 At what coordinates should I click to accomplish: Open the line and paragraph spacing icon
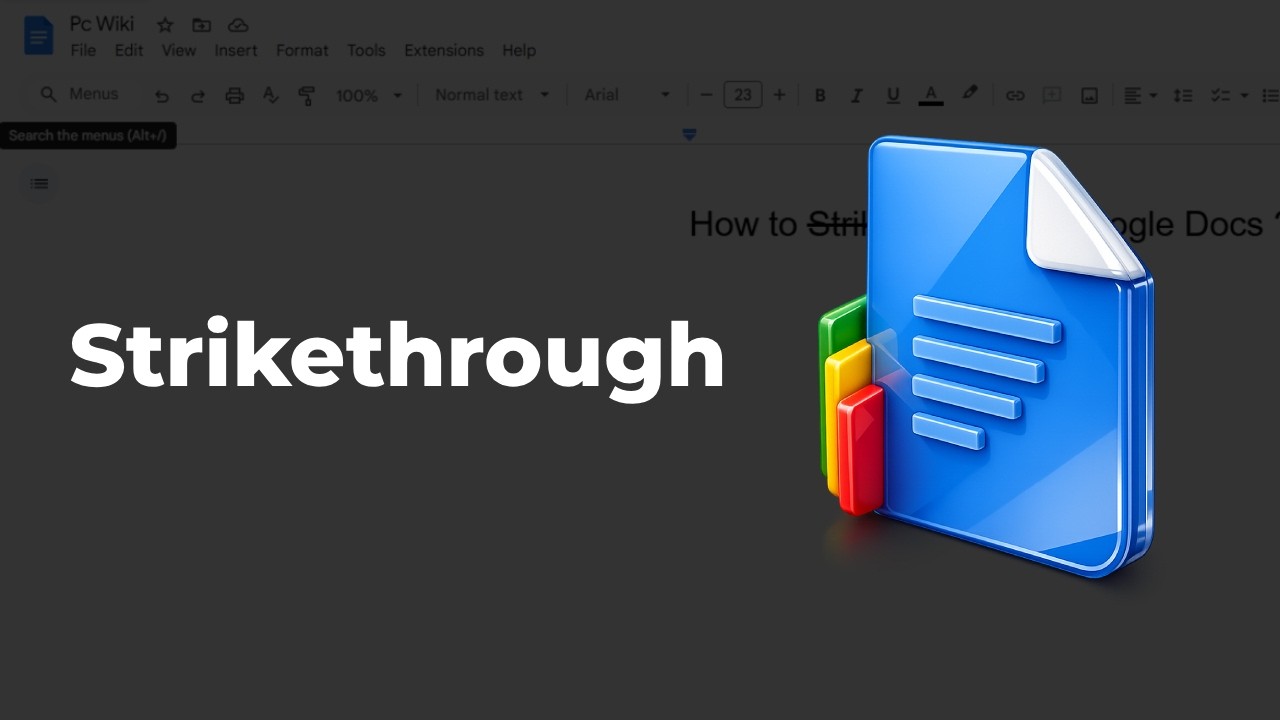click(x=1182, y=95)
